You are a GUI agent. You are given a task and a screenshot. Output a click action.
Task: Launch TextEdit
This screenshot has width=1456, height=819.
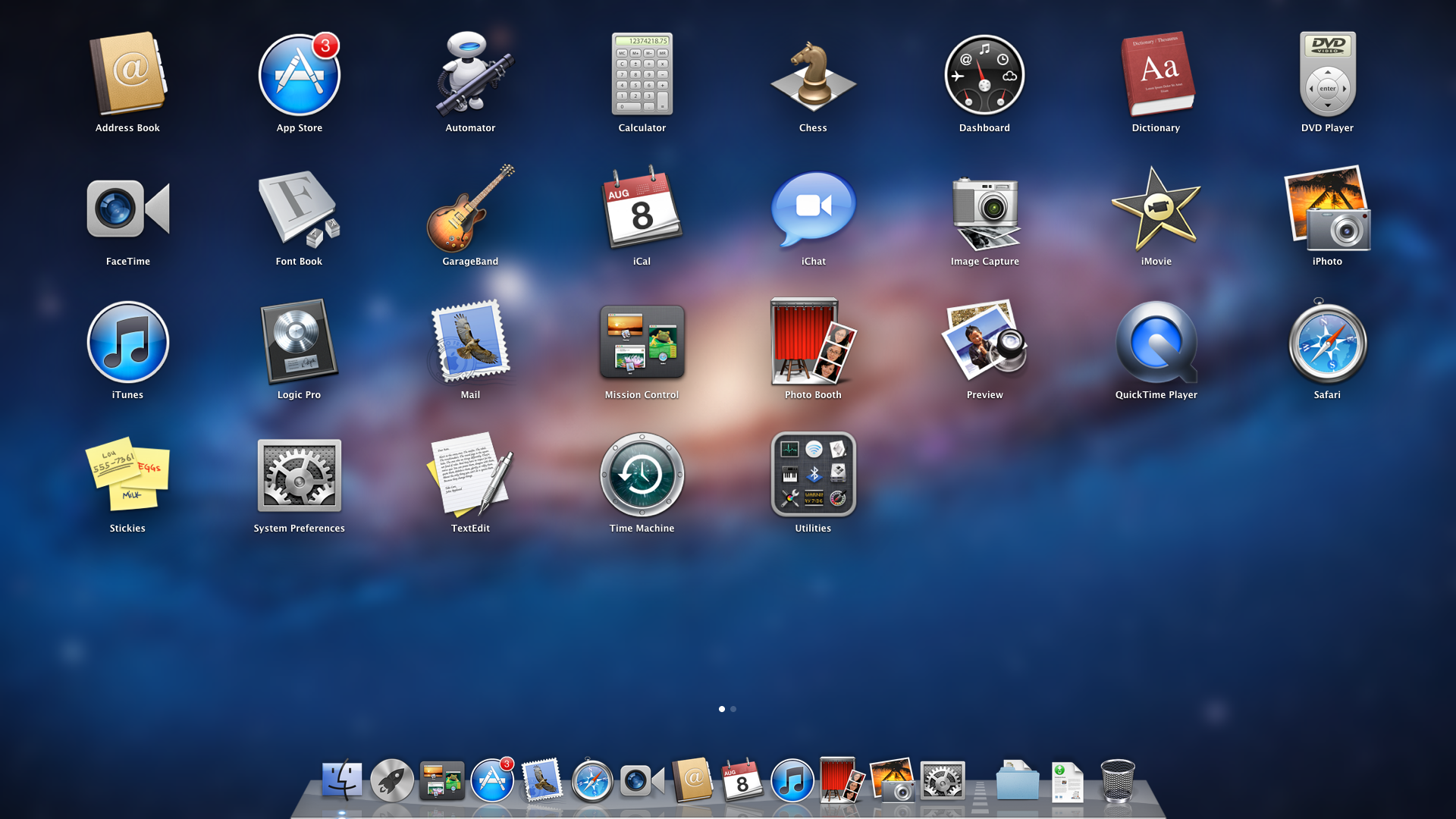tap(470, 474)
